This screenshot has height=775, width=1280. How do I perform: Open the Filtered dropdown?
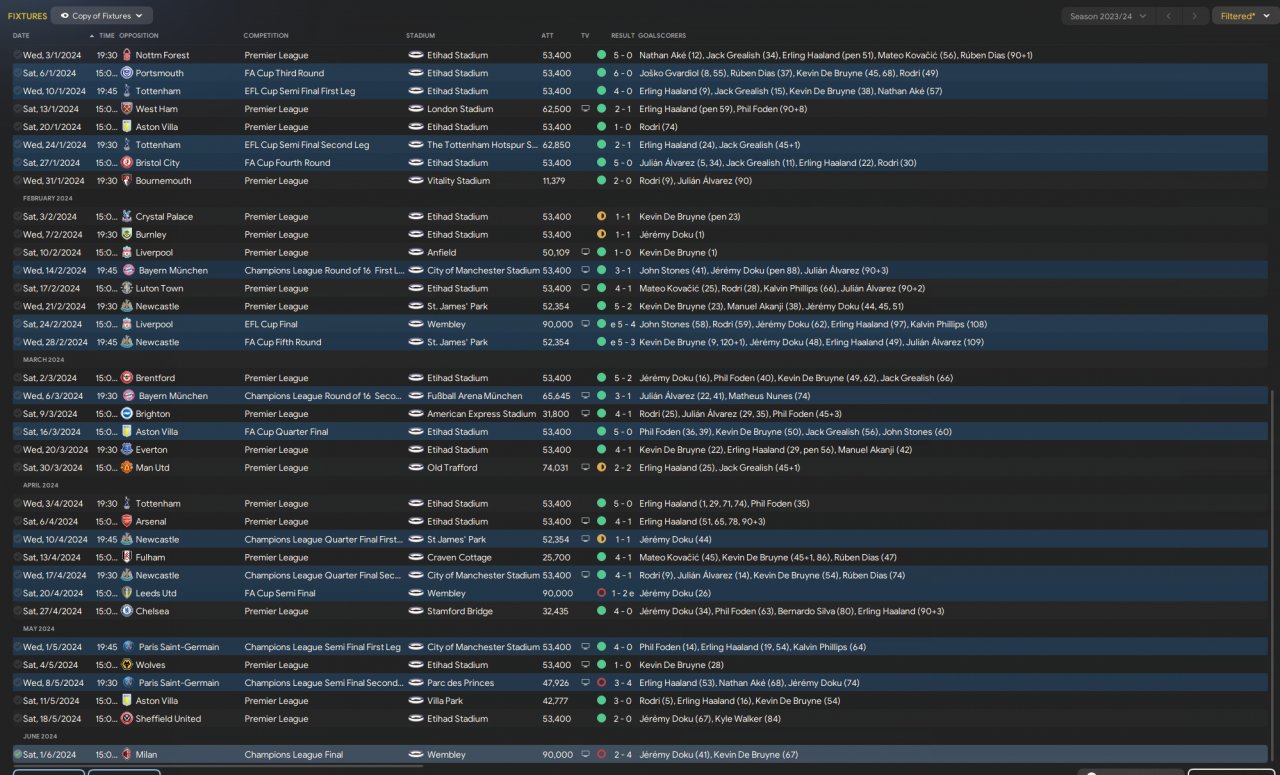click(x=1244, y=16)
